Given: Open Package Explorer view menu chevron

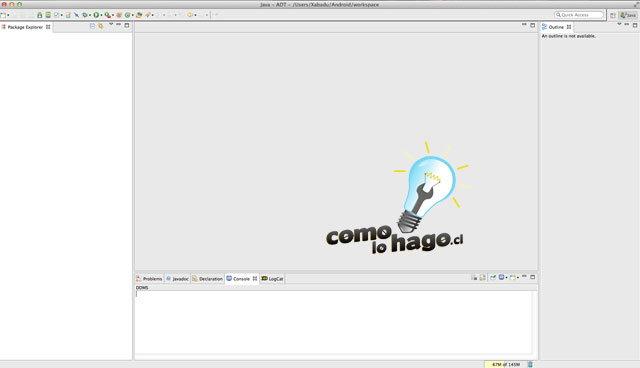Looking at the screenshot, I should [x=111, y=24].
